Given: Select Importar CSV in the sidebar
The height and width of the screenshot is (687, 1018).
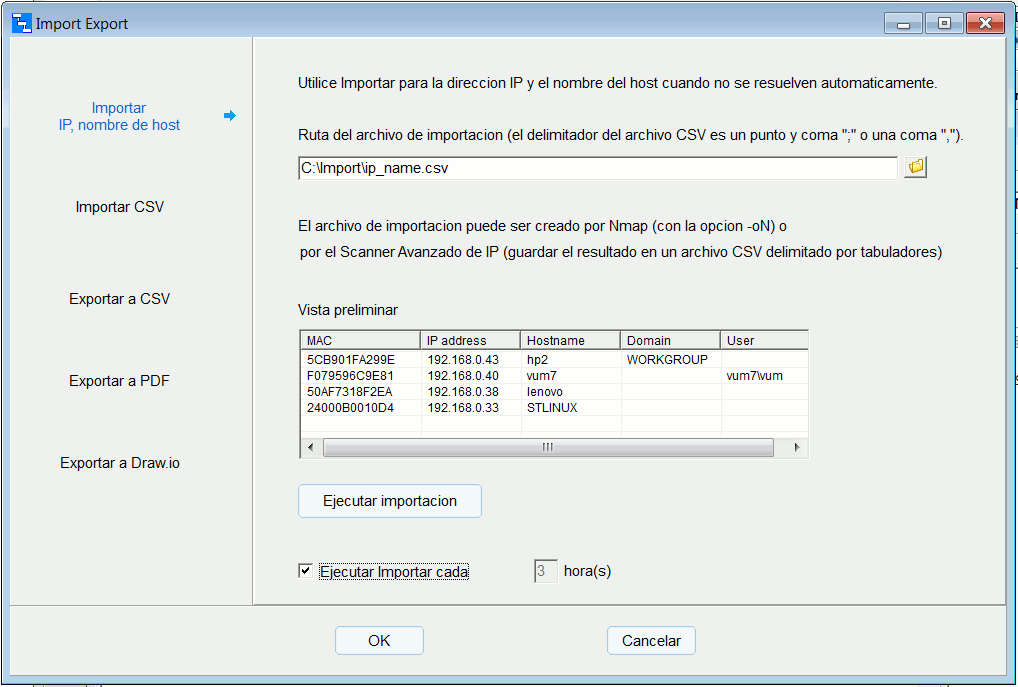Looking at the screenshot, I should [x=119, y=207].
